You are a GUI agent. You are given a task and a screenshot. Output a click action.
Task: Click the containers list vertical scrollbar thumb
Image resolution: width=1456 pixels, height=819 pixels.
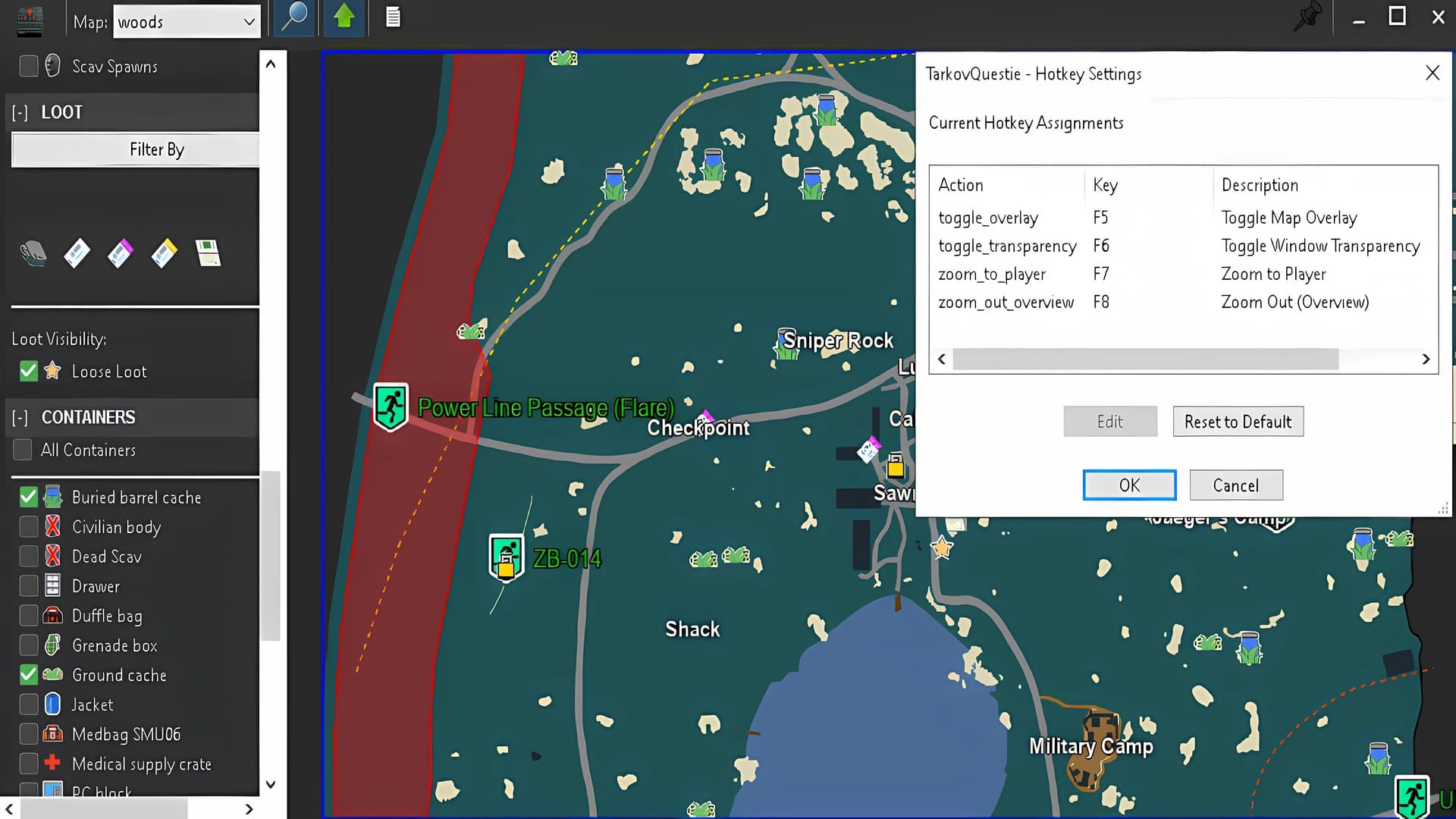[x=271, y=556]
